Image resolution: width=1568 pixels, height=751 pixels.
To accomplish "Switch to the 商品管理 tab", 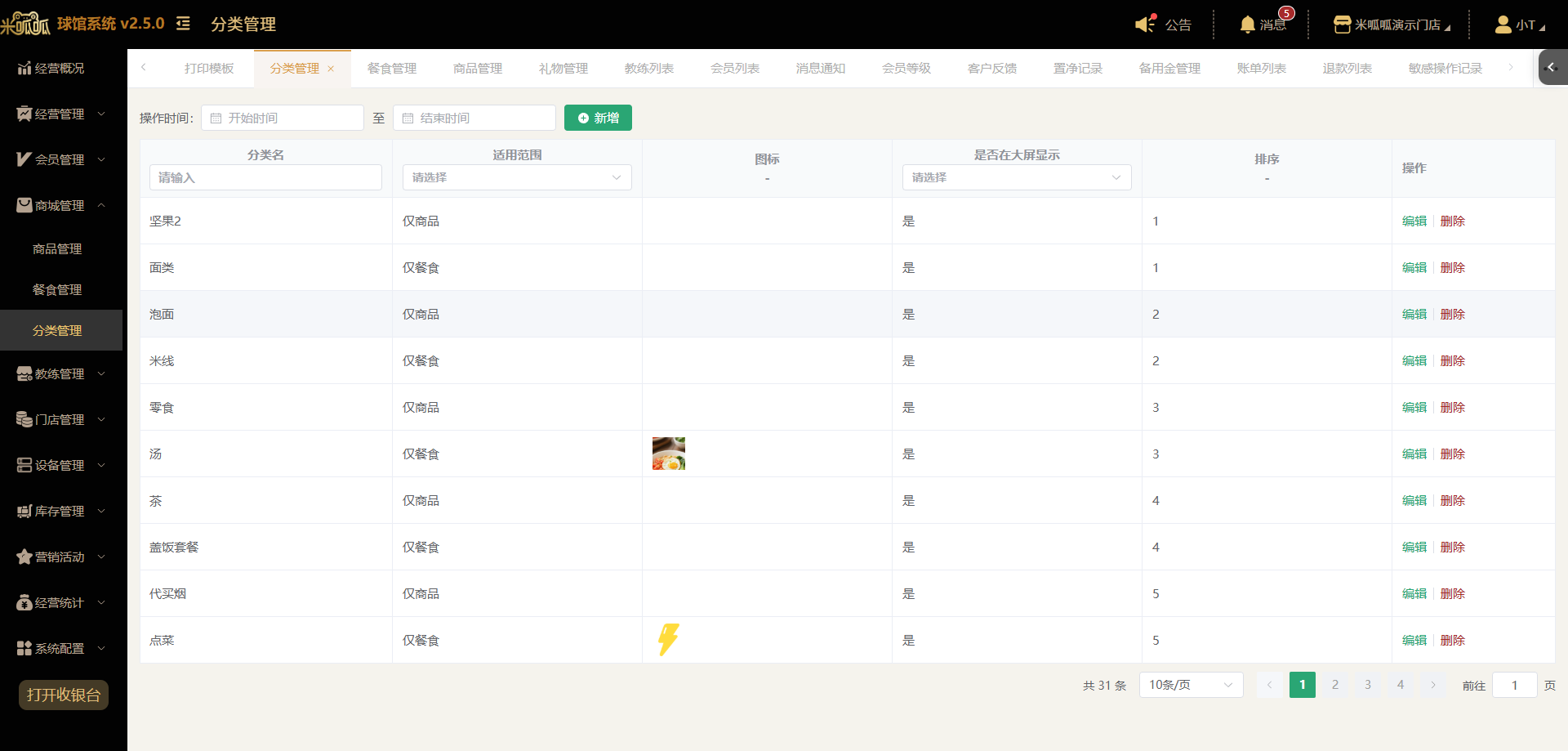I will [x=478, y=69].
